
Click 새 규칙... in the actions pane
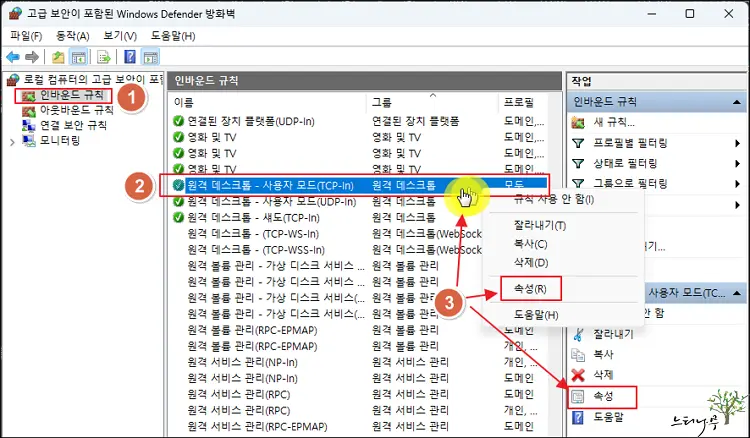[x=614, y=122]
